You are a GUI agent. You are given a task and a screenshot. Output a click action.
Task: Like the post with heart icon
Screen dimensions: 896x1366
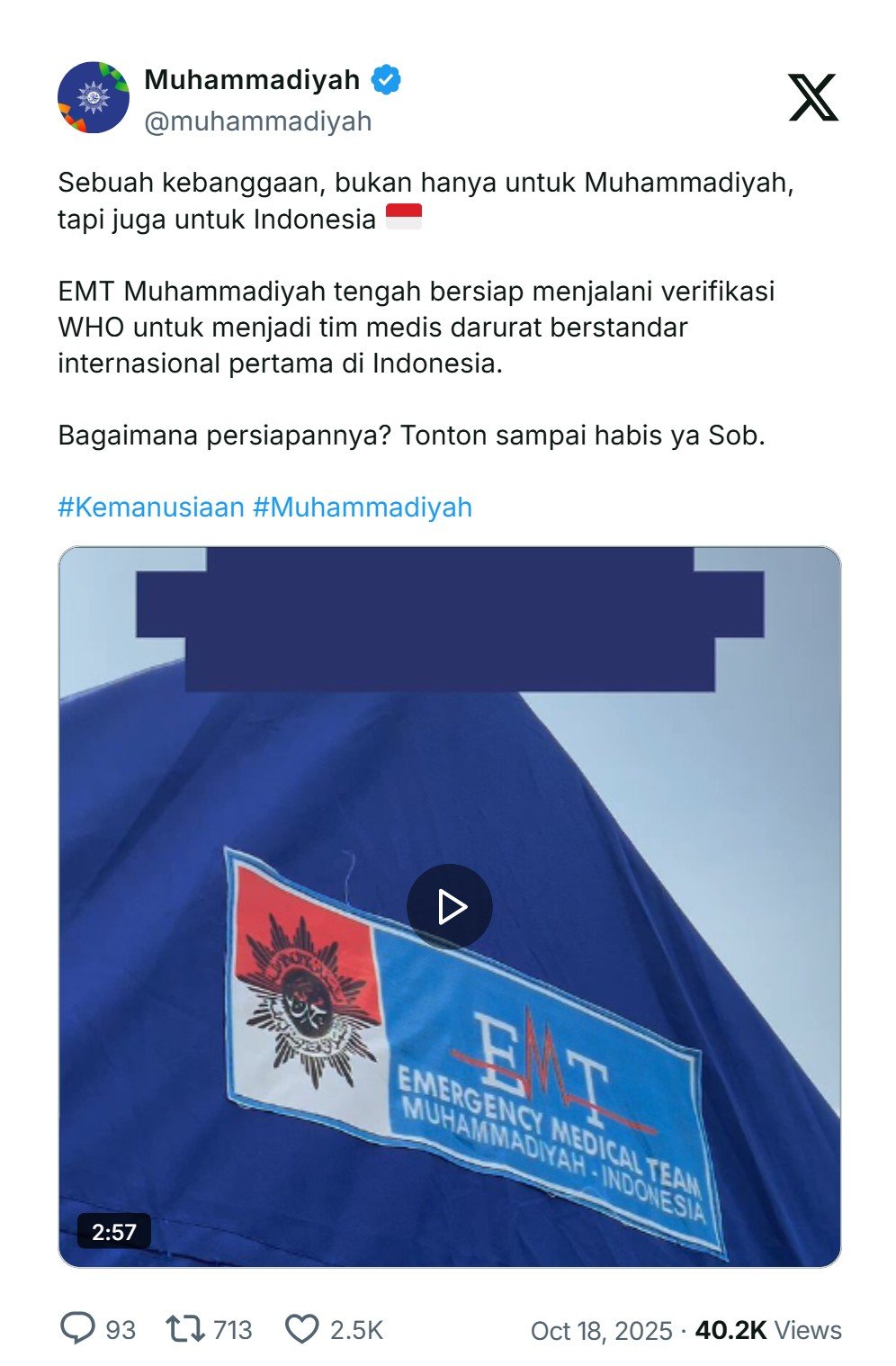click(301, 1329)
